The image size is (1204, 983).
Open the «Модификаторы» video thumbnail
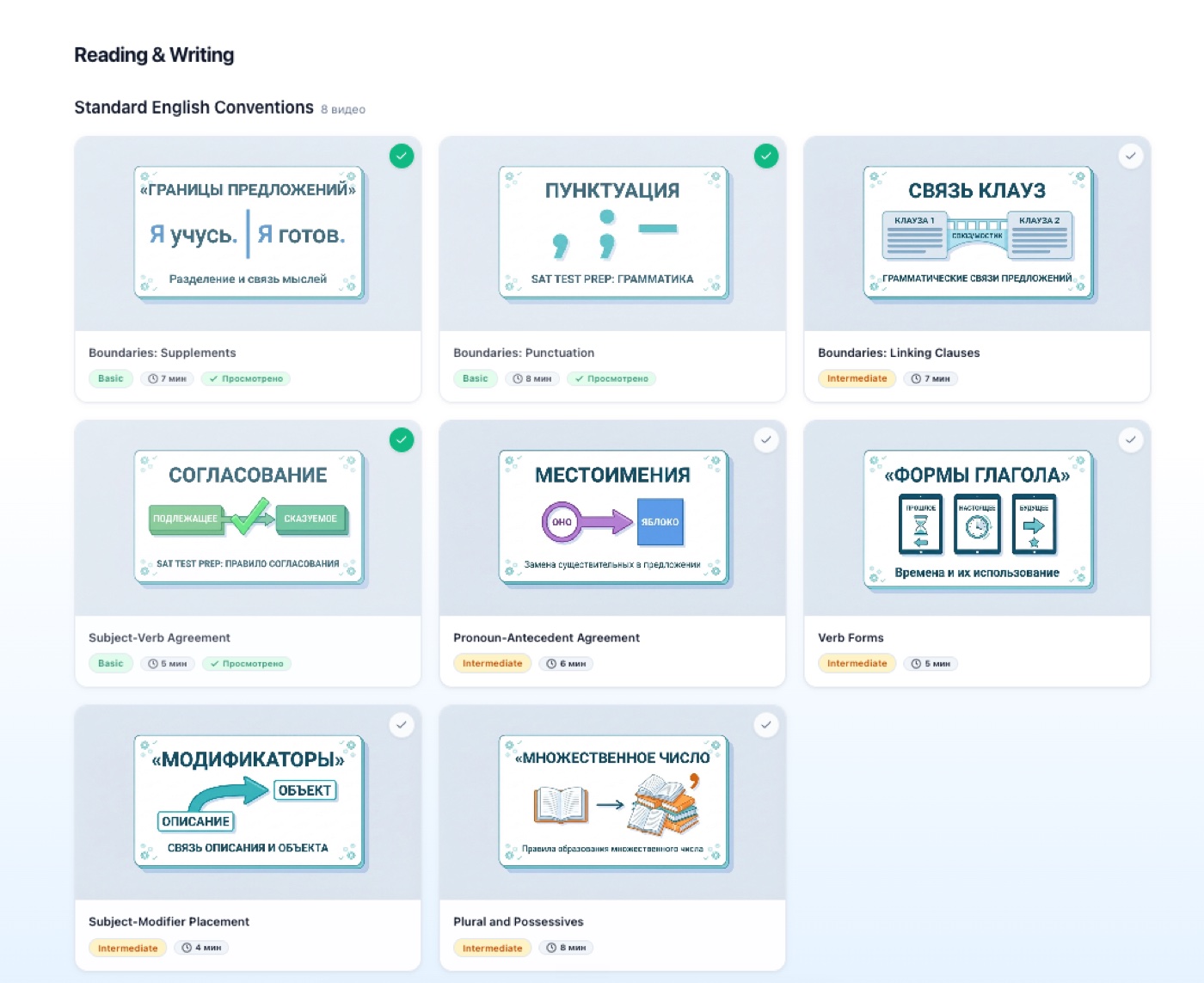click(248, 803)
